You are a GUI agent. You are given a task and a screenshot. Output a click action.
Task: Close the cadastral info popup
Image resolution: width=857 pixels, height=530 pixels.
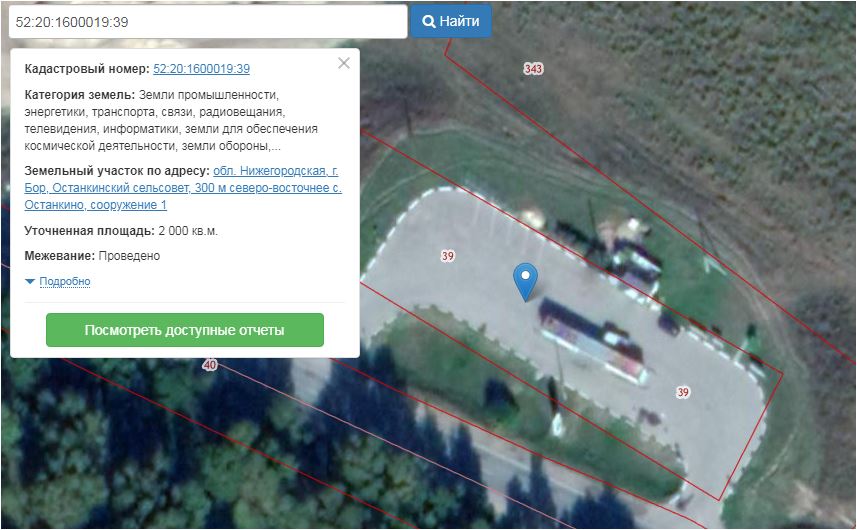coord(344,63)
